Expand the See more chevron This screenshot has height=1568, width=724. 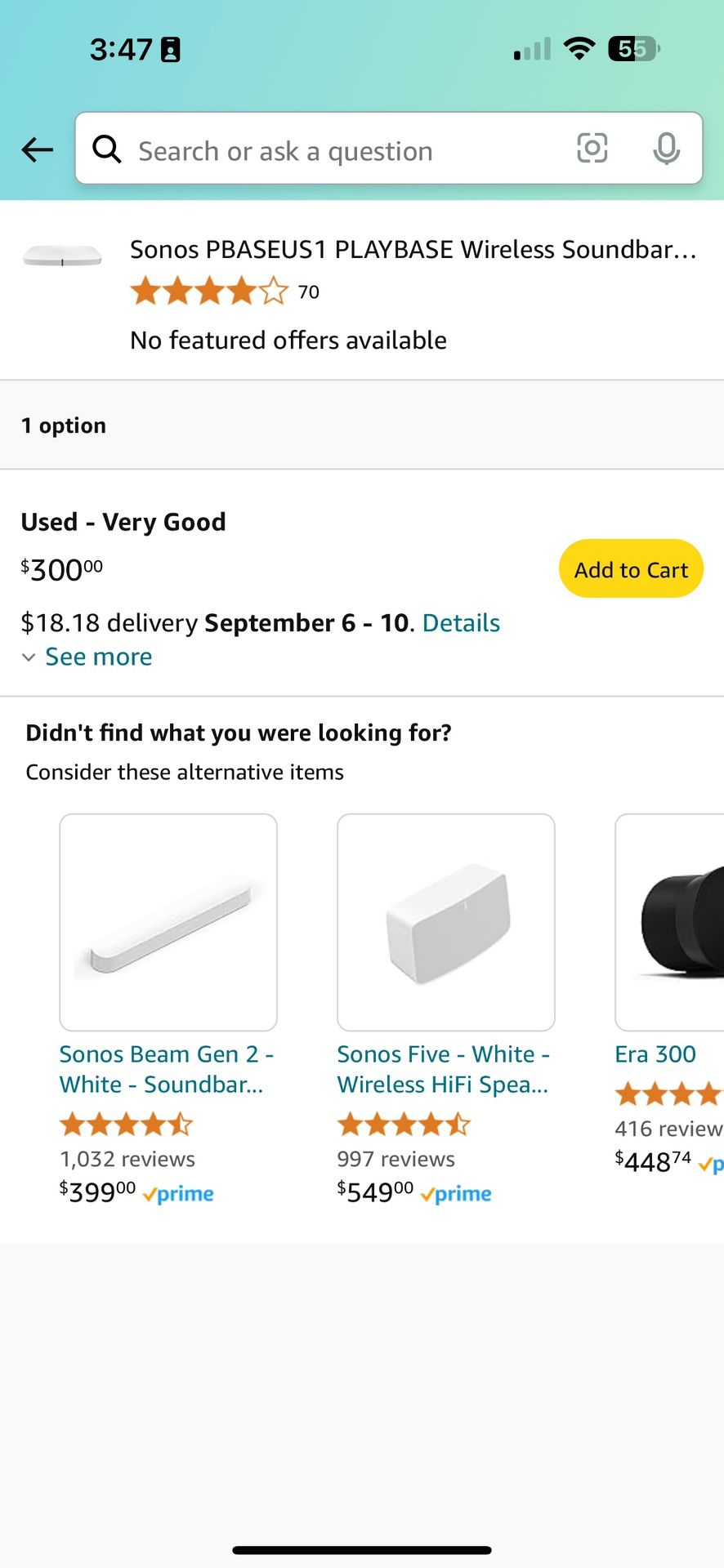[29, 657]
